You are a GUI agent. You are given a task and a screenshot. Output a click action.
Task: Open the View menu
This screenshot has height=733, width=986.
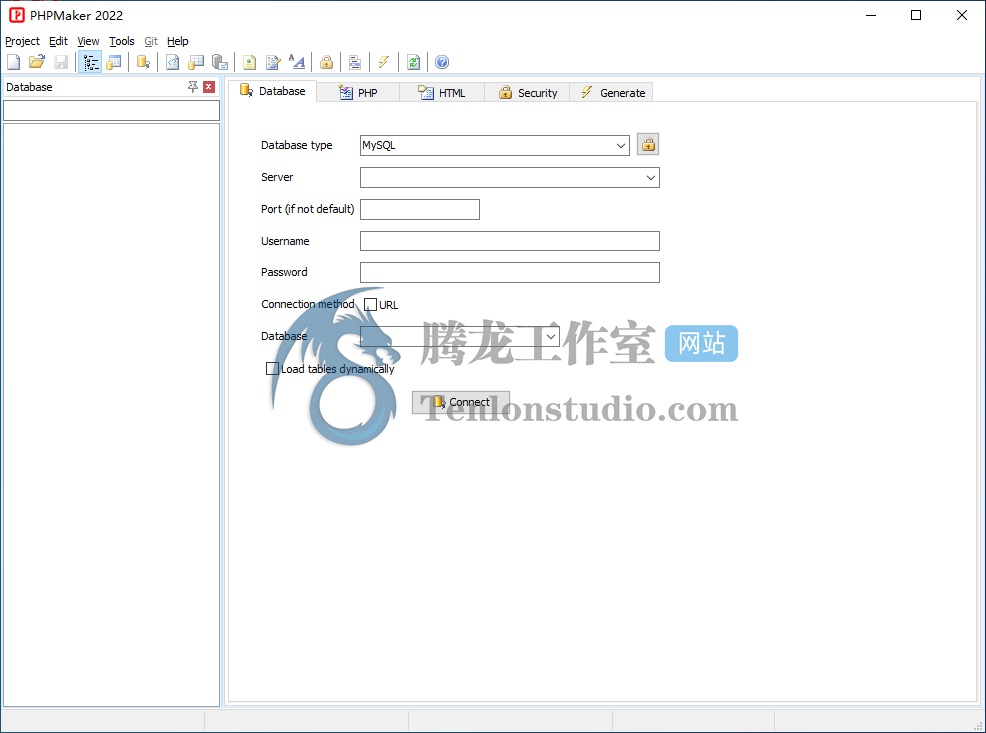88,41
